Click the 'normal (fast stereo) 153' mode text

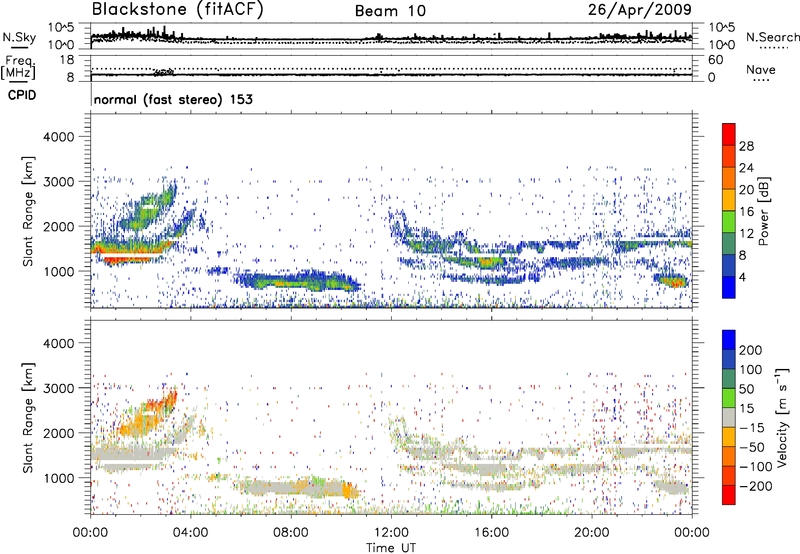coord(173,99)
